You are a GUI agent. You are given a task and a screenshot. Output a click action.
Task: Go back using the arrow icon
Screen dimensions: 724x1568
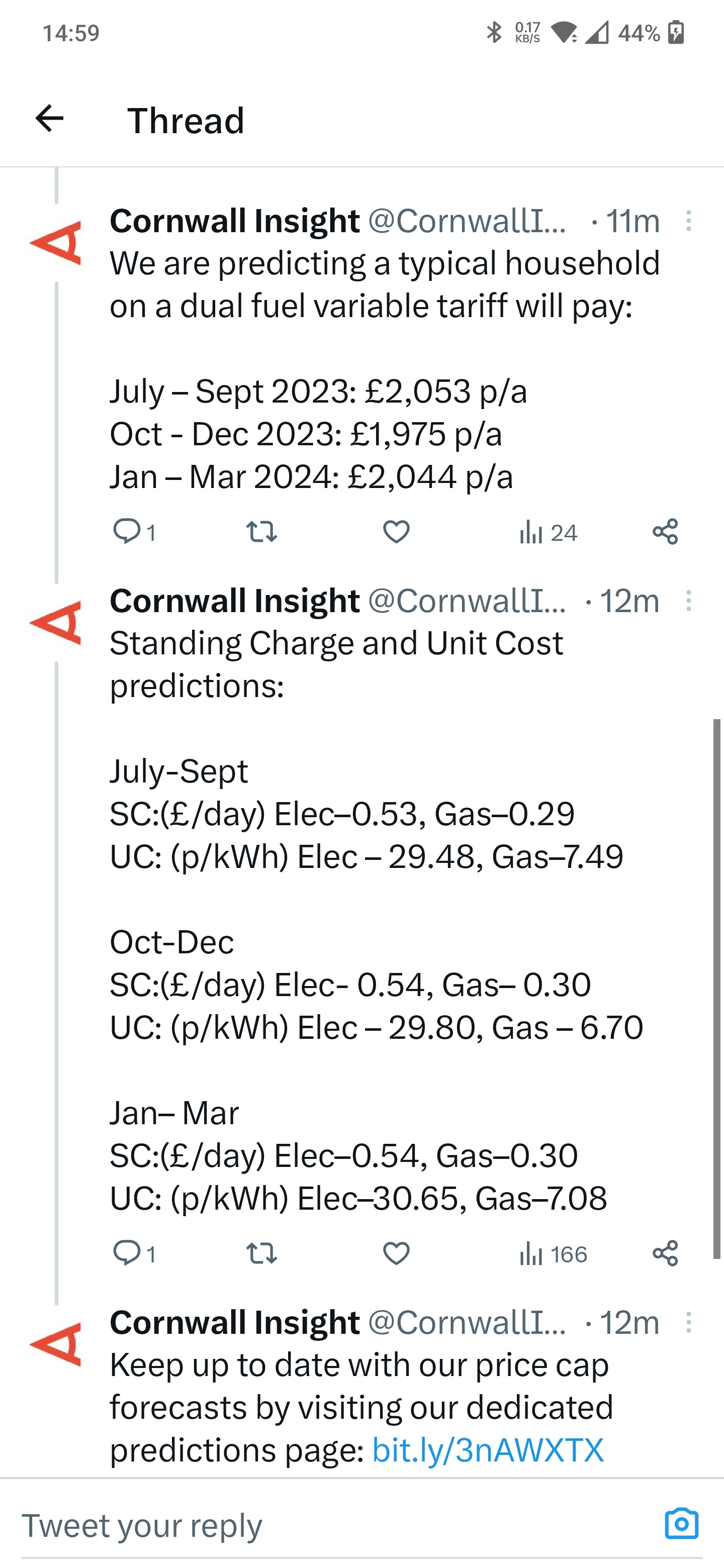(x=49, y=118)
